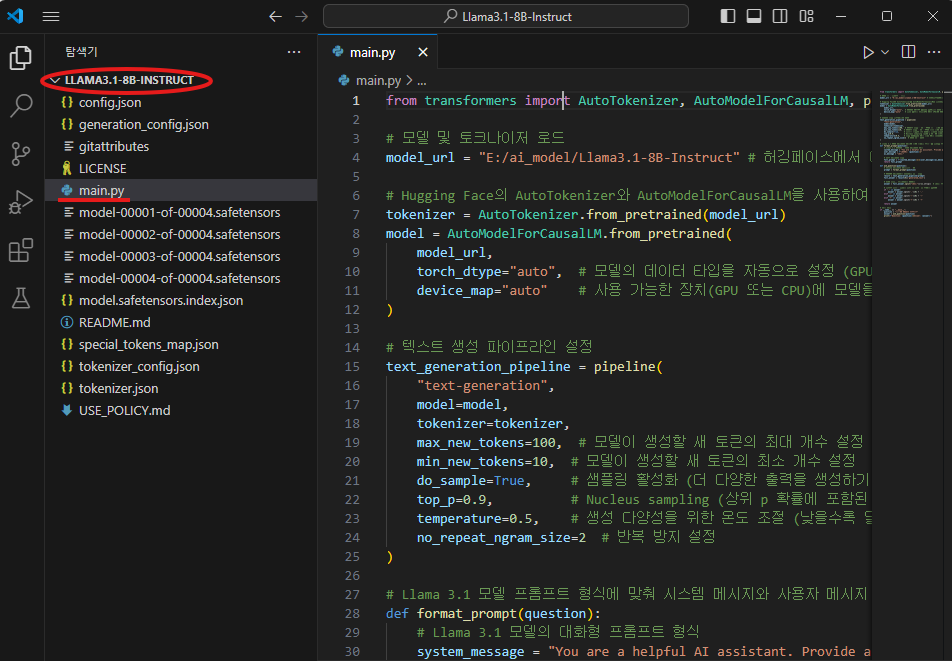Click main.py in the breadcrumb bar
The image size is (952, 661).
coord(378,80)
